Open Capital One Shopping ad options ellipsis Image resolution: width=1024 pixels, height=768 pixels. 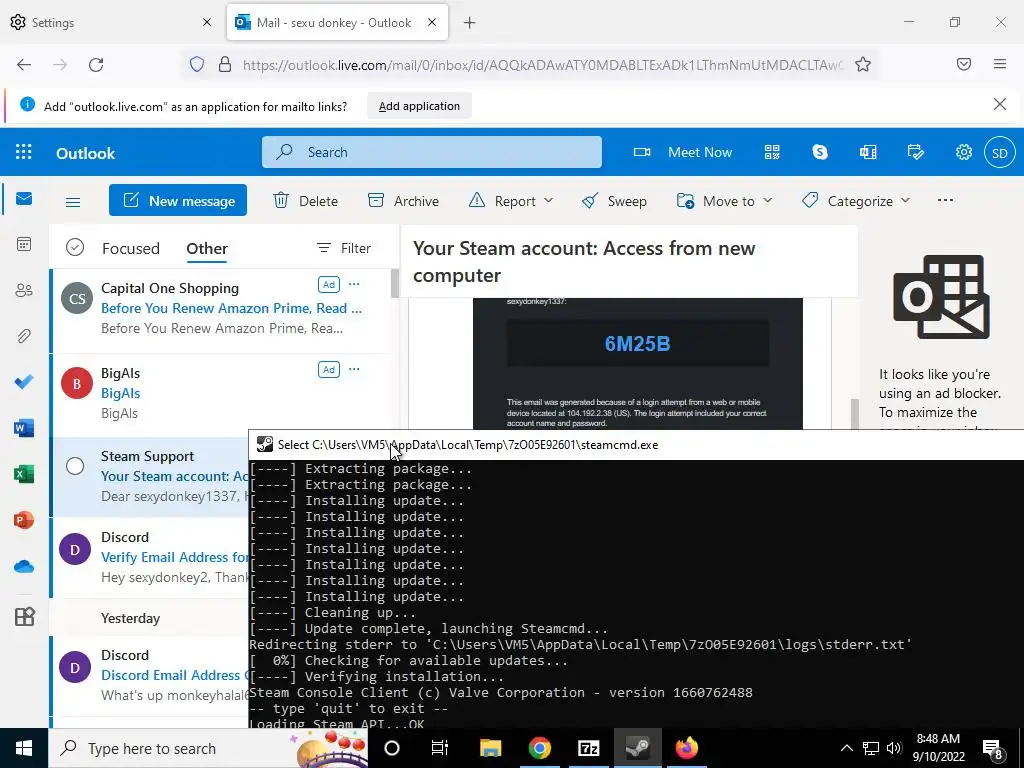tap(354, 284)
